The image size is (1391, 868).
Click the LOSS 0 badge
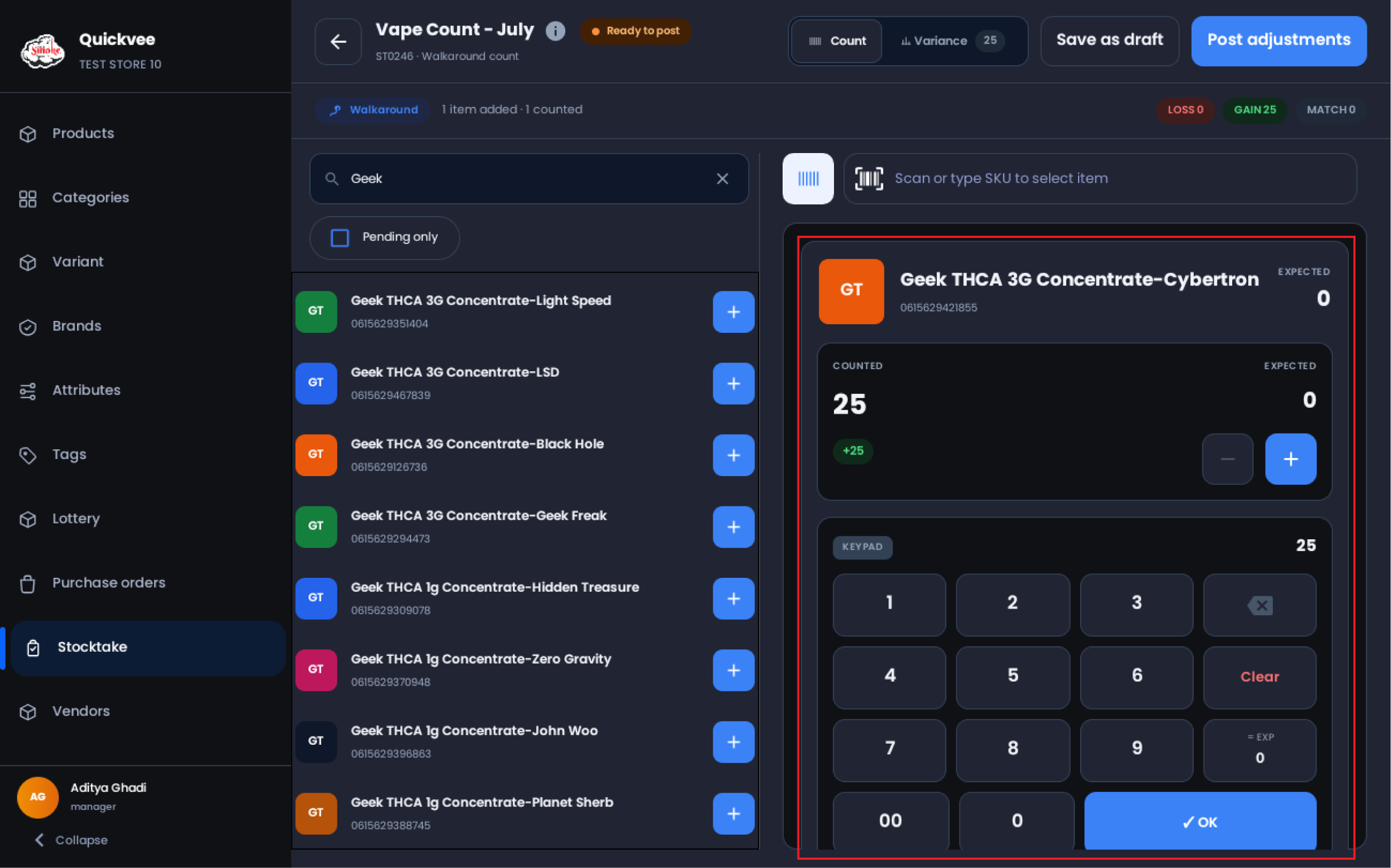[1185, 110]
